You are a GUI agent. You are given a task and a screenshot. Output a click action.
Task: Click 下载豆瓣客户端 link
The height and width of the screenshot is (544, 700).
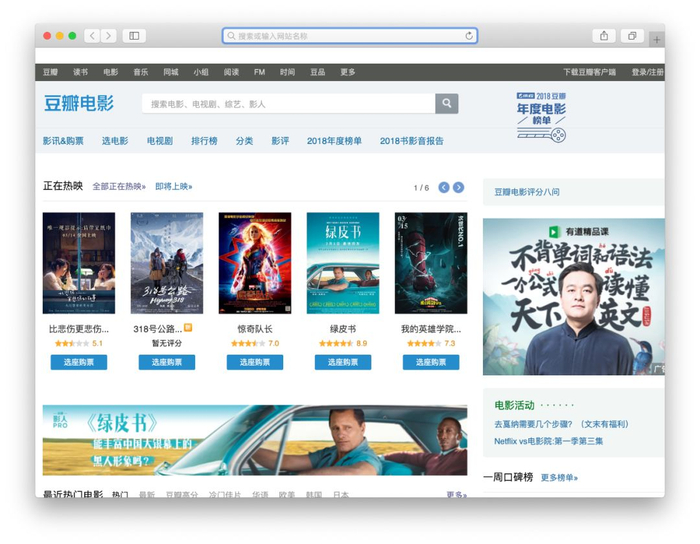(589, 72)
